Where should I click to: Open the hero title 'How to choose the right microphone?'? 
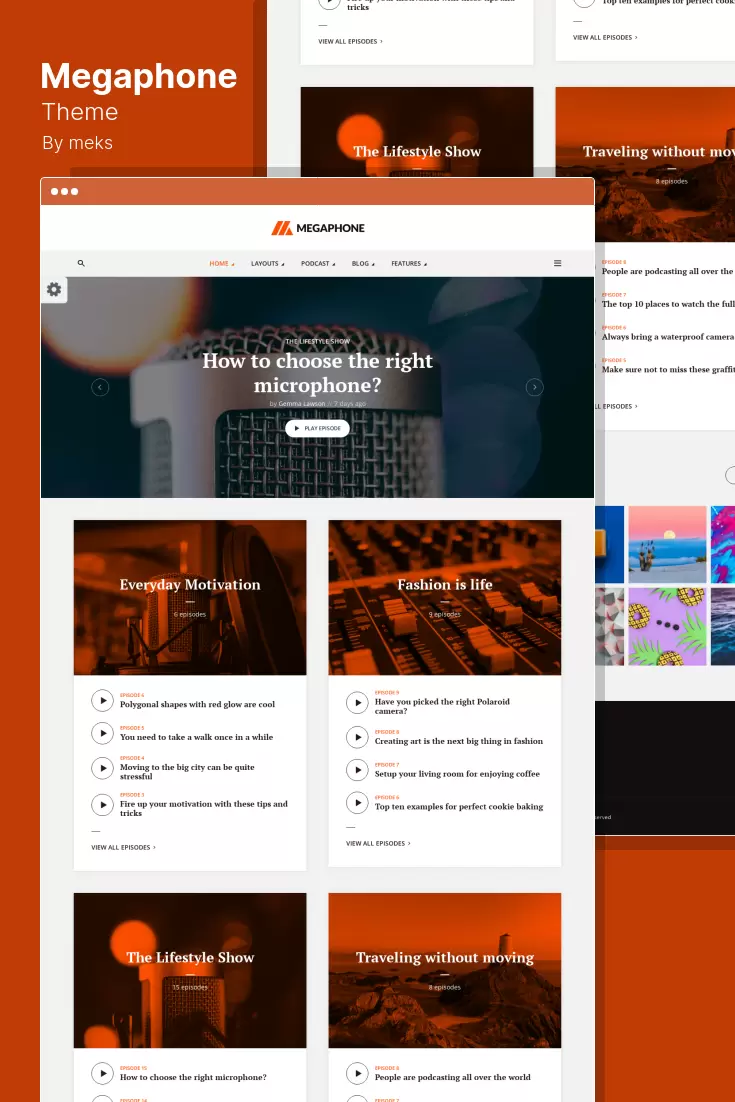pos(318,372)
